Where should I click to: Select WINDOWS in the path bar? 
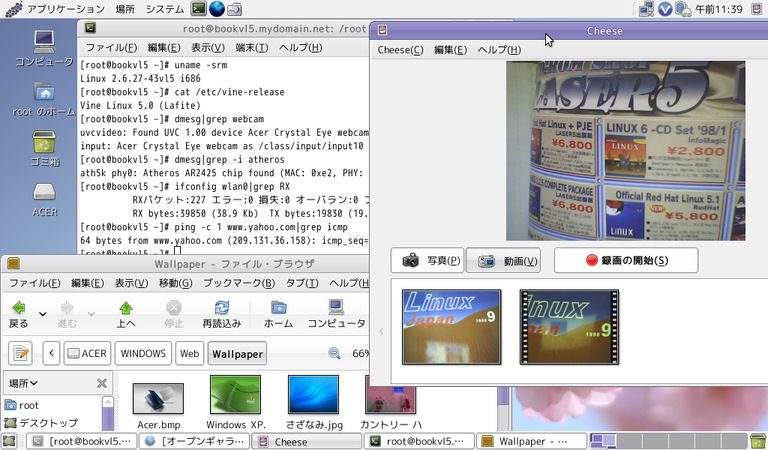(143, 353)
